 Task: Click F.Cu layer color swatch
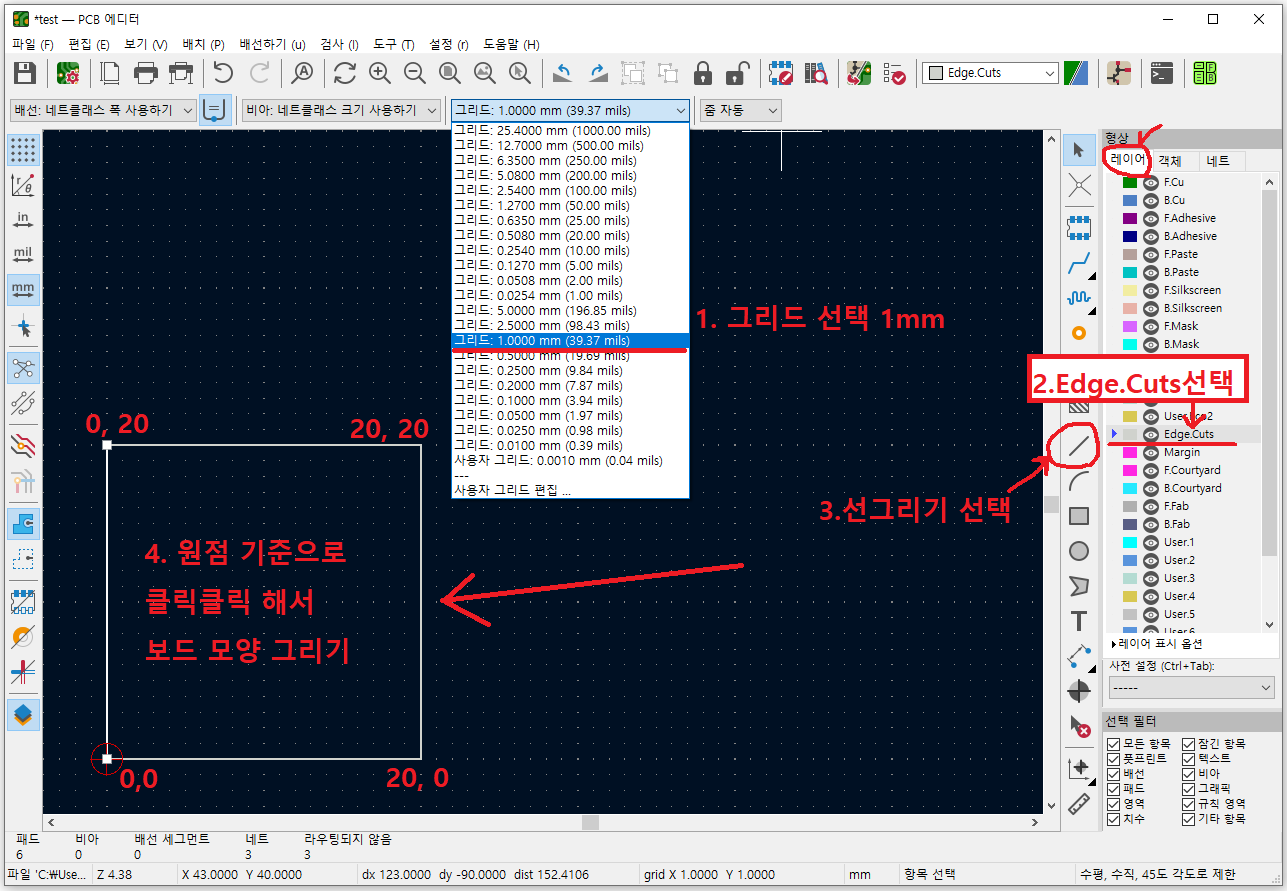(1130, 182)
